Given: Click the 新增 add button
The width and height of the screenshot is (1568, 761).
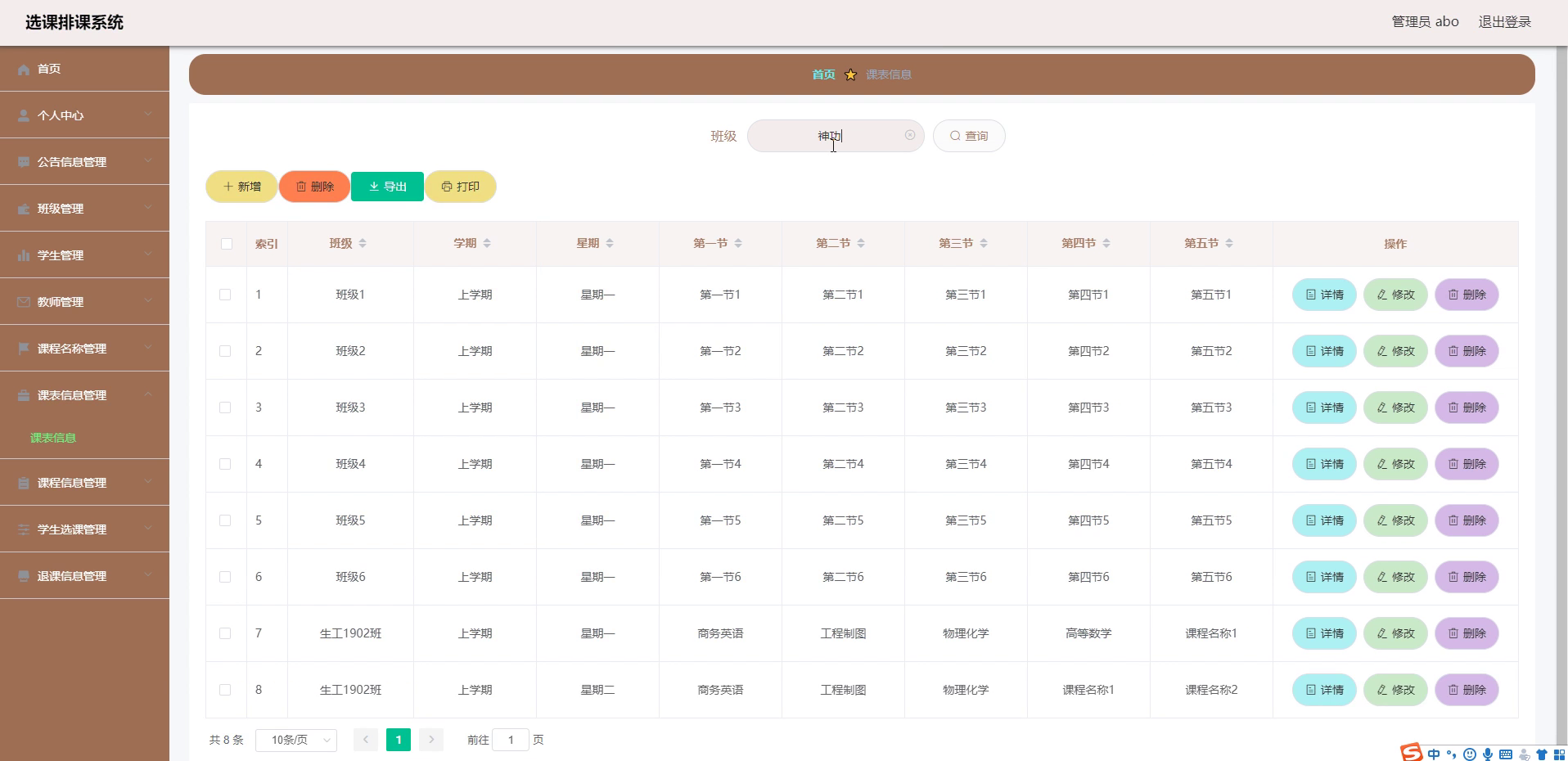Looking at the screenshot, I should click(x=241, y=187).
